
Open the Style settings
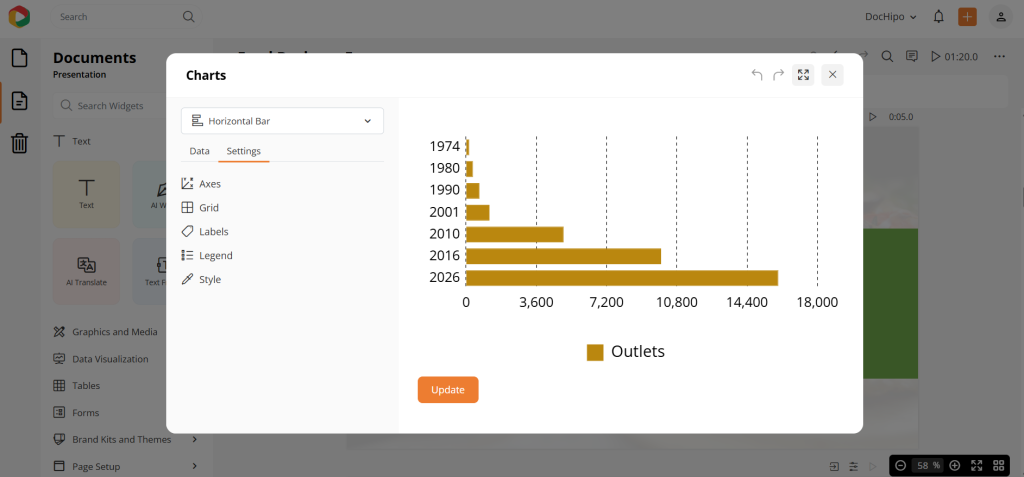[x=202, y=279]
